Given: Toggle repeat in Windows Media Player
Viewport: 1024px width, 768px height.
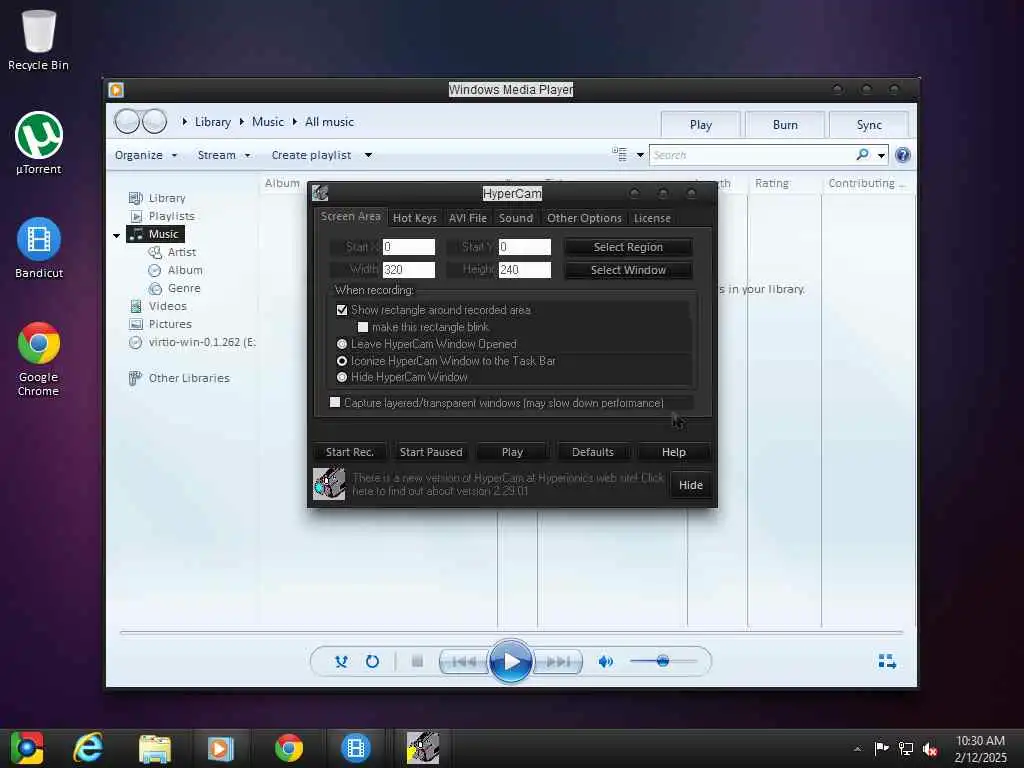Looking at the screenshot, I should (x=372, y=662).
